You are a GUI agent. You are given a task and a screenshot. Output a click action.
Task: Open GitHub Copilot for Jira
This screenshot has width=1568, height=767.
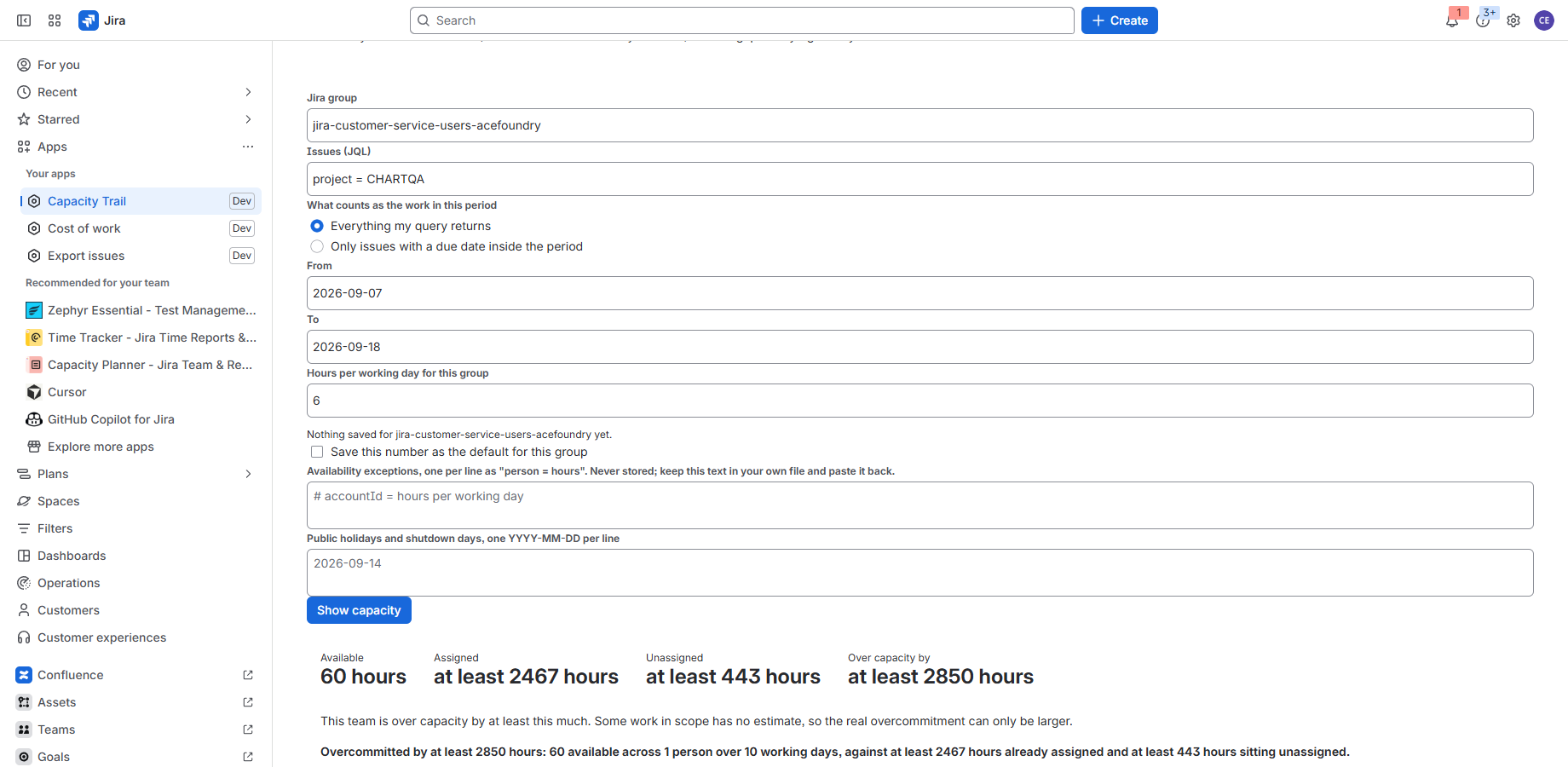tap(141, 419)
